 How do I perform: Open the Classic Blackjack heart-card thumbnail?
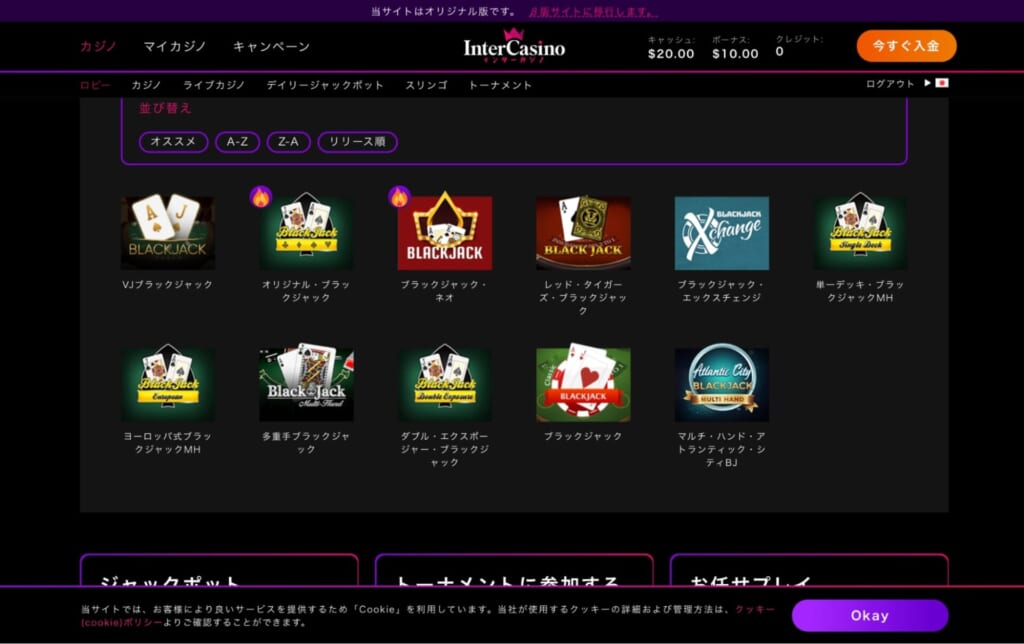point(583,384)
